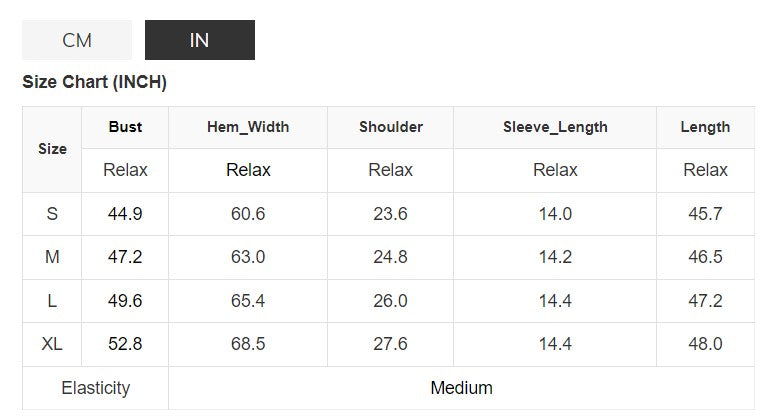The height and width of the screenshot is (420, 779).
Task: Switch to the CM unit tab
Action: pos(77,40)
